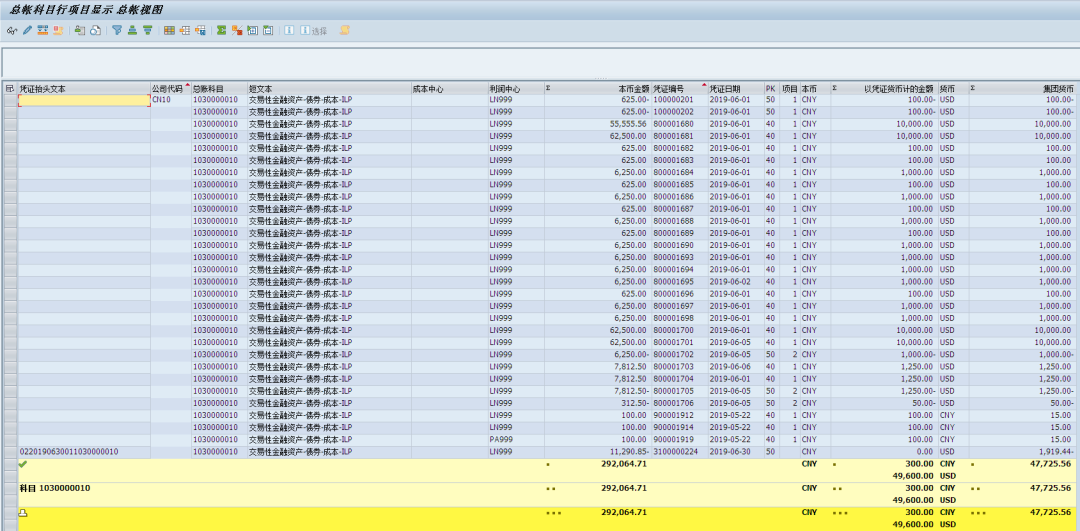The image size is (1080, 531).
Task: Click the select layout icon
Action: 185,30
